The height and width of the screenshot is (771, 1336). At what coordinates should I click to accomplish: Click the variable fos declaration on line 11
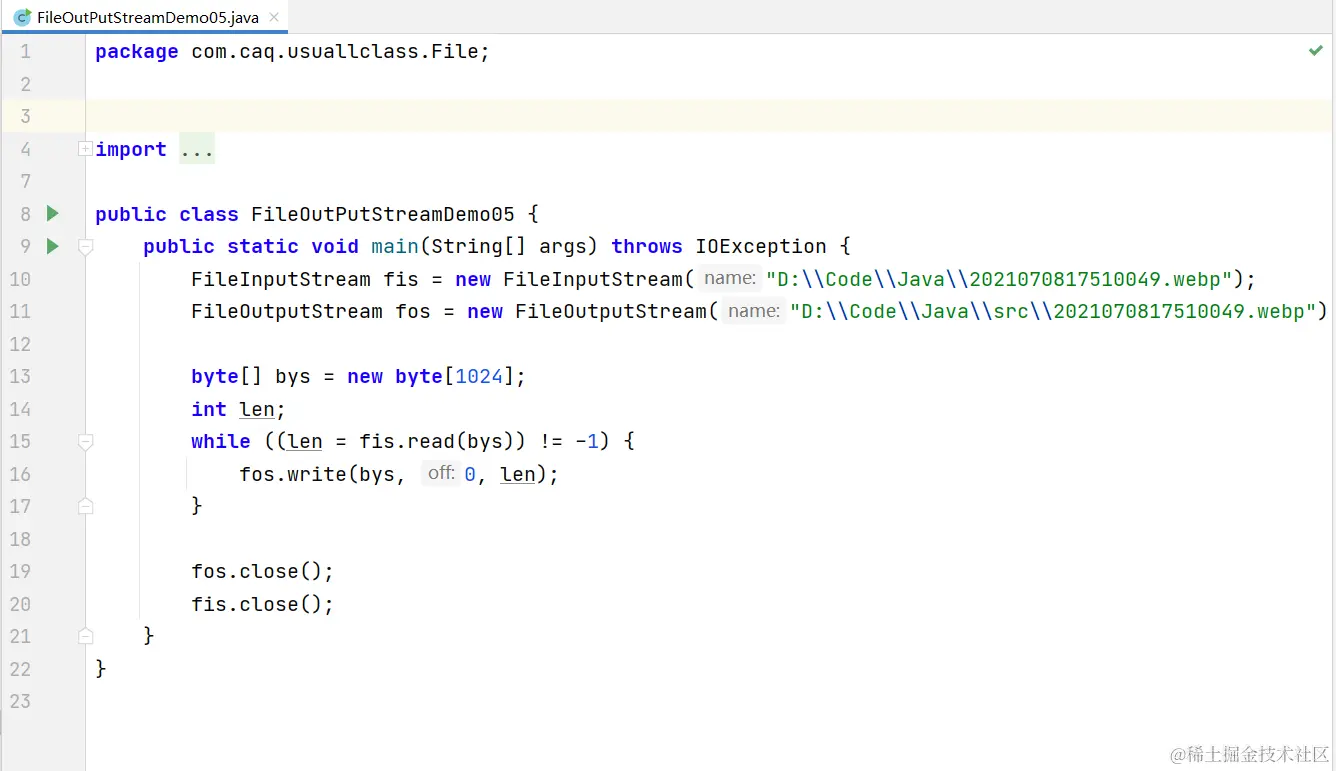(x=413, y=311)
